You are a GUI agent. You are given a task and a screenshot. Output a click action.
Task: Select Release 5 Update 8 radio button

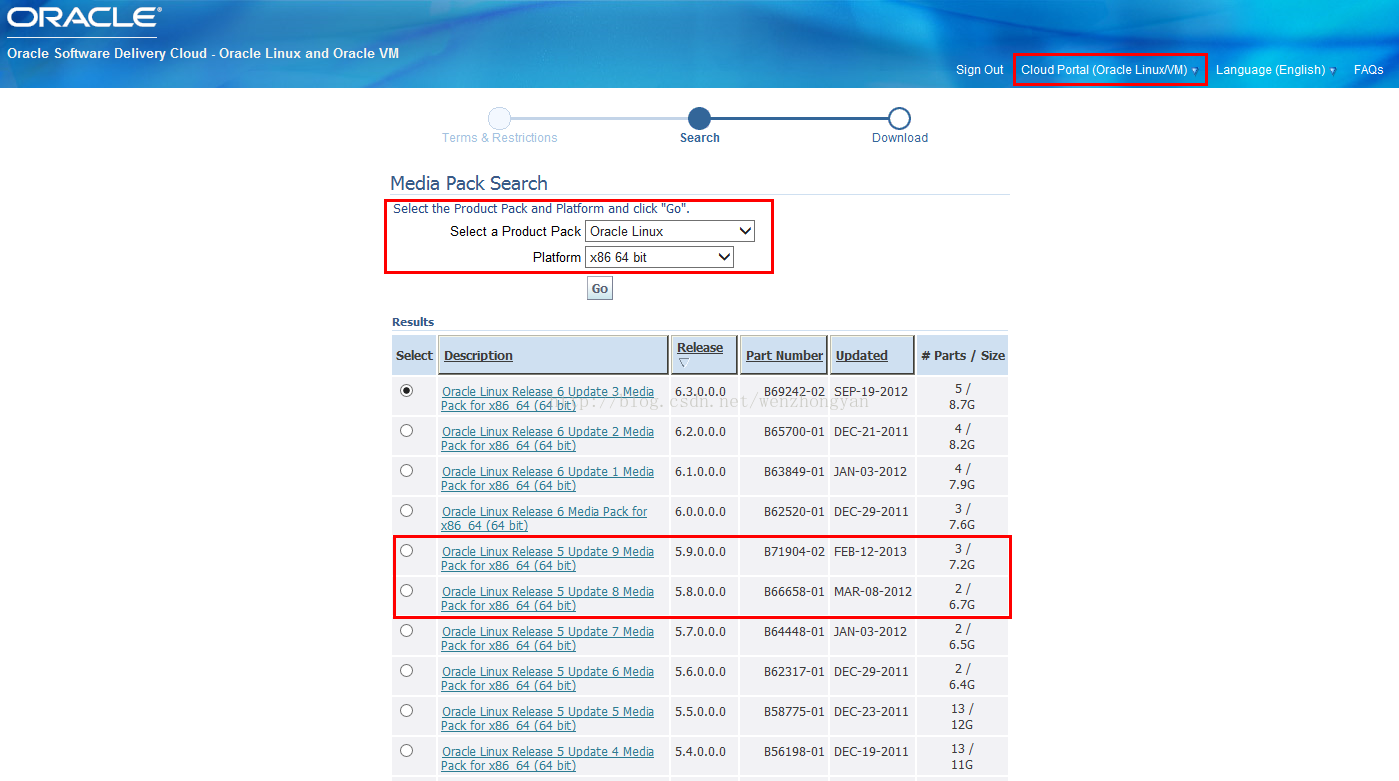(x=406, y=591)
